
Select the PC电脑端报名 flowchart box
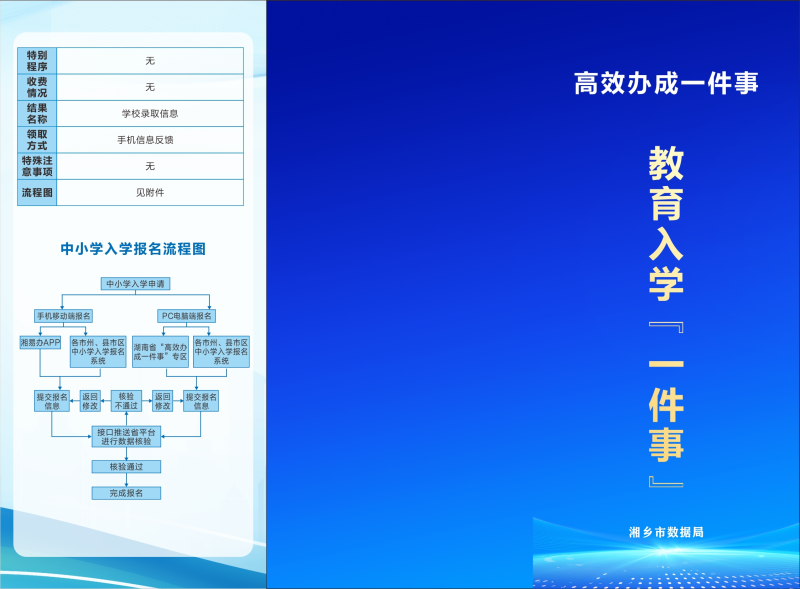(x=187, y=316)
